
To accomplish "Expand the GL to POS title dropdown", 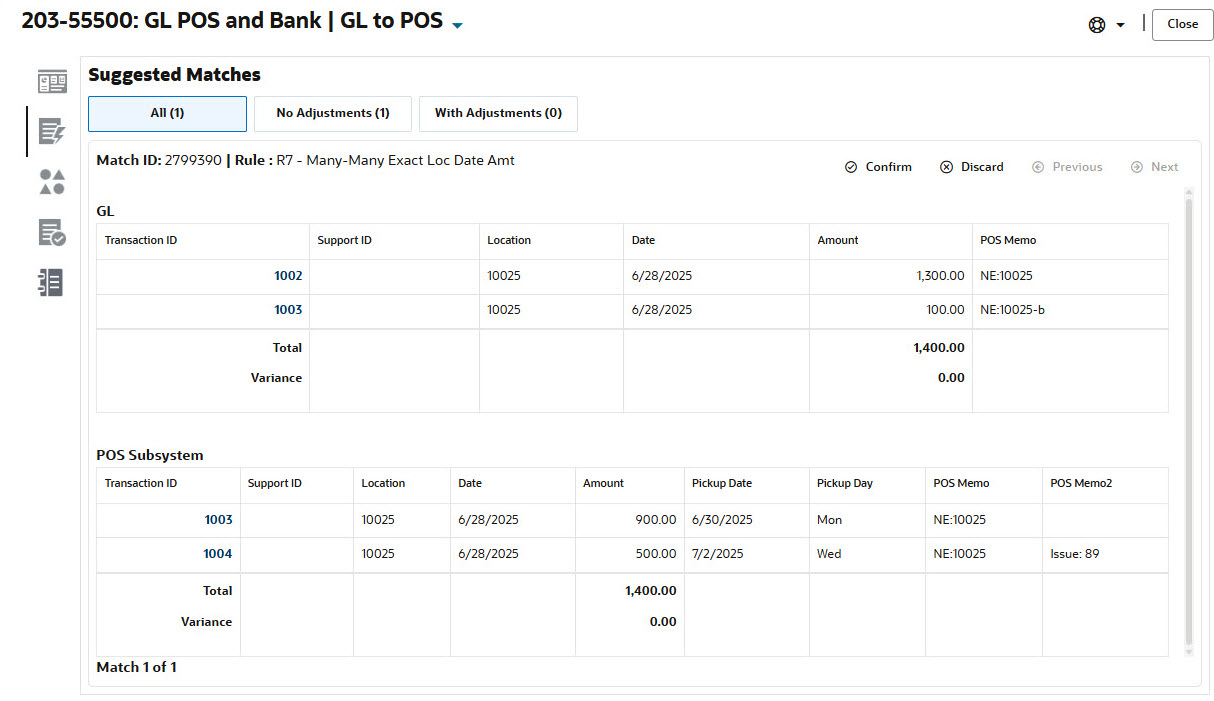I will [457, 25].
